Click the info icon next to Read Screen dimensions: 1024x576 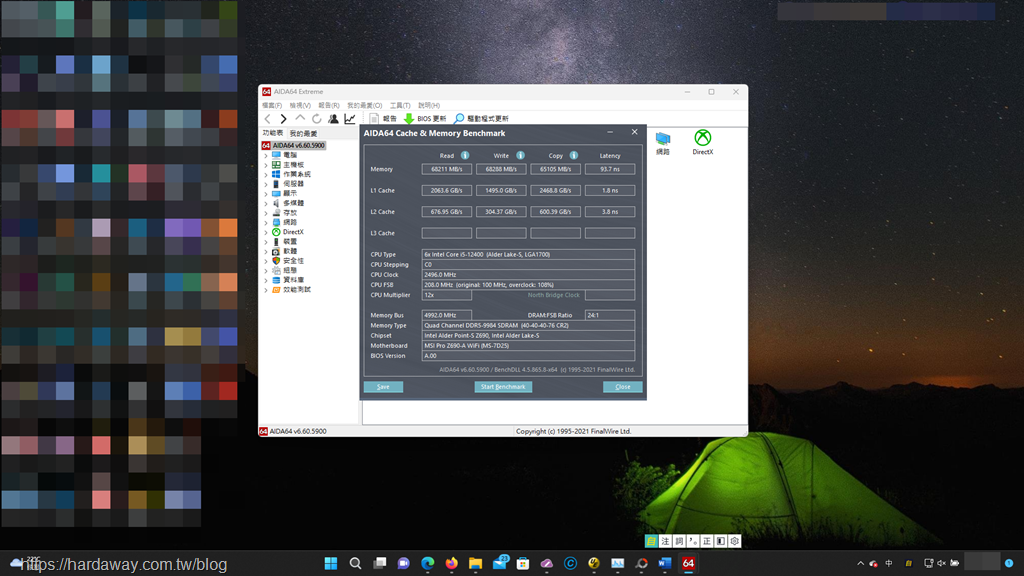465,155
